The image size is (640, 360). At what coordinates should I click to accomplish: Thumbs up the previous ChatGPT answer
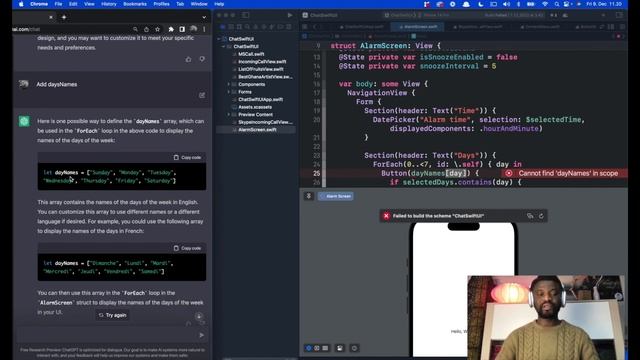pyautogui.click(x=188, y=59)
